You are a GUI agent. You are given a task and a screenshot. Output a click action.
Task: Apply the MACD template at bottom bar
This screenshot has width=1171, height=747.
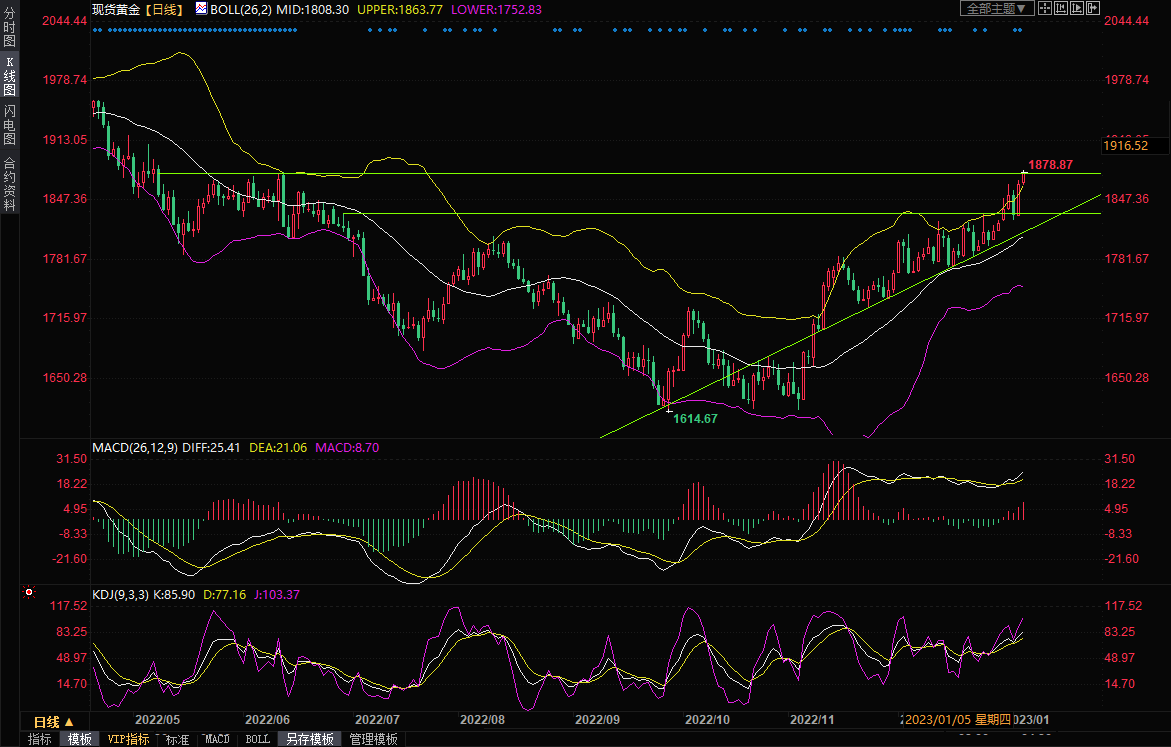pos(217,739)
